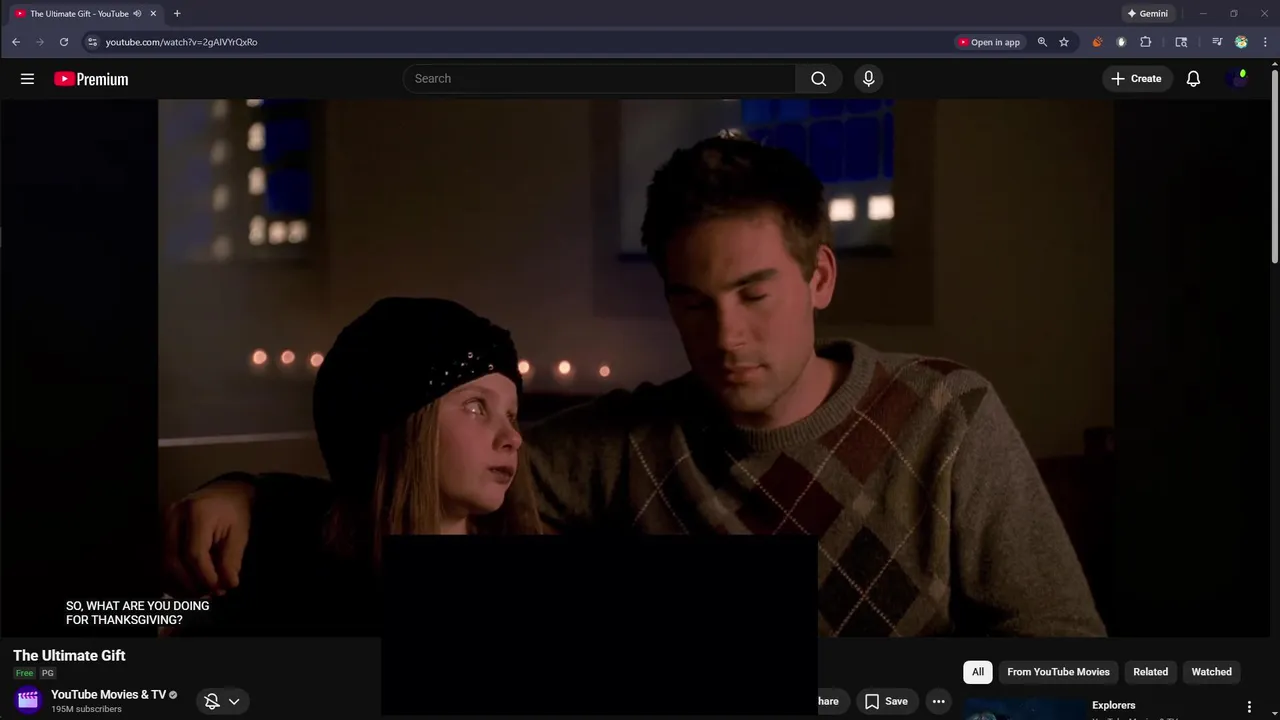Open a new browser tab
Screen dimensions: 1280x720
[x=177, y=14]
